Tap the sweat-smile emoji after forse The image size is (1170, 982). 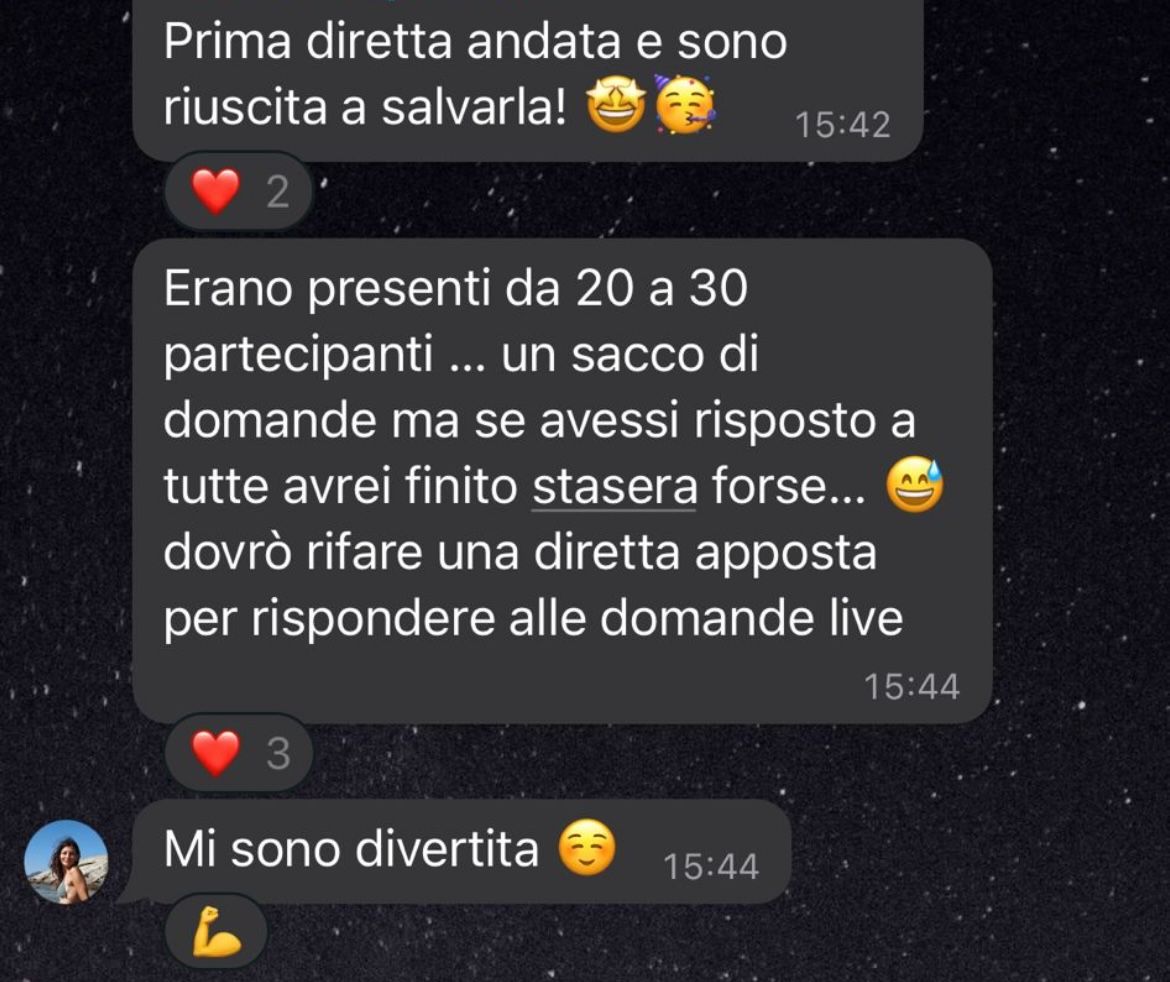coord(914,485)
